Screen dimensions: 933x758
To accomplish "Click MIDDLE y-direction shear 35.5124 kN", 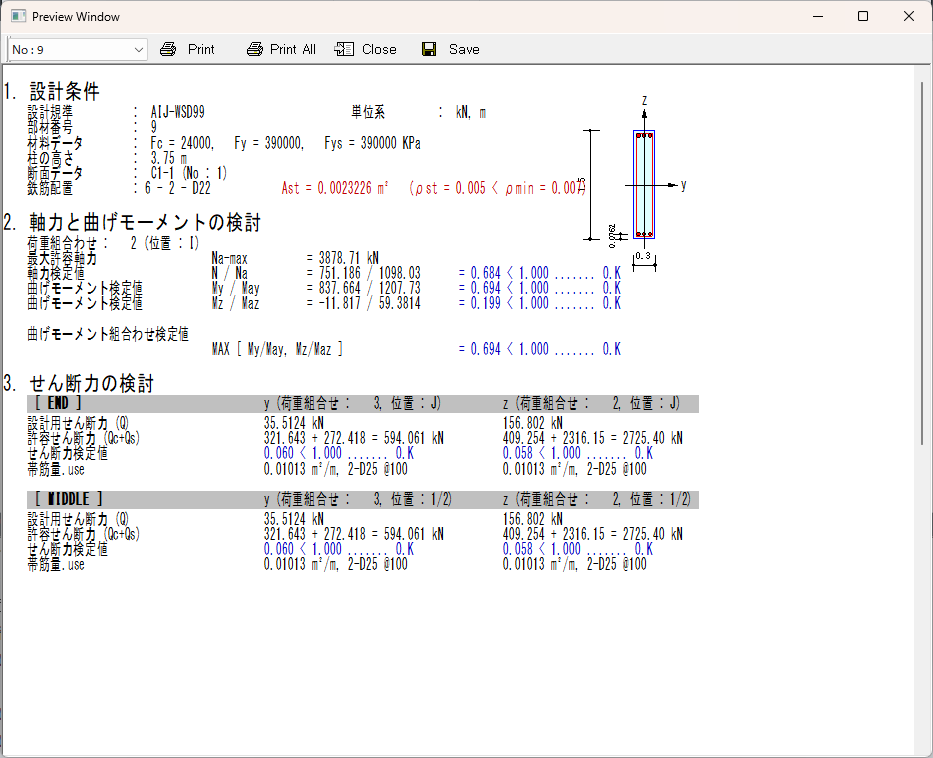I will pos(294,519).
